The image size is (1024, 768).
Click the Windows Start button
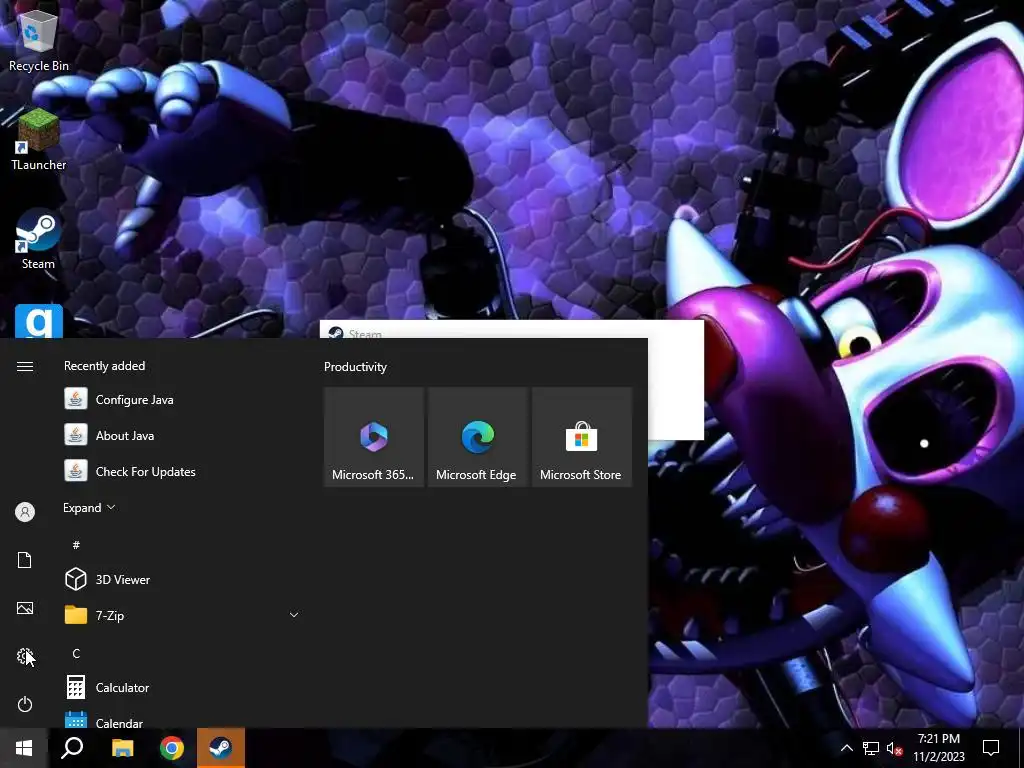(x=24, y=748)
